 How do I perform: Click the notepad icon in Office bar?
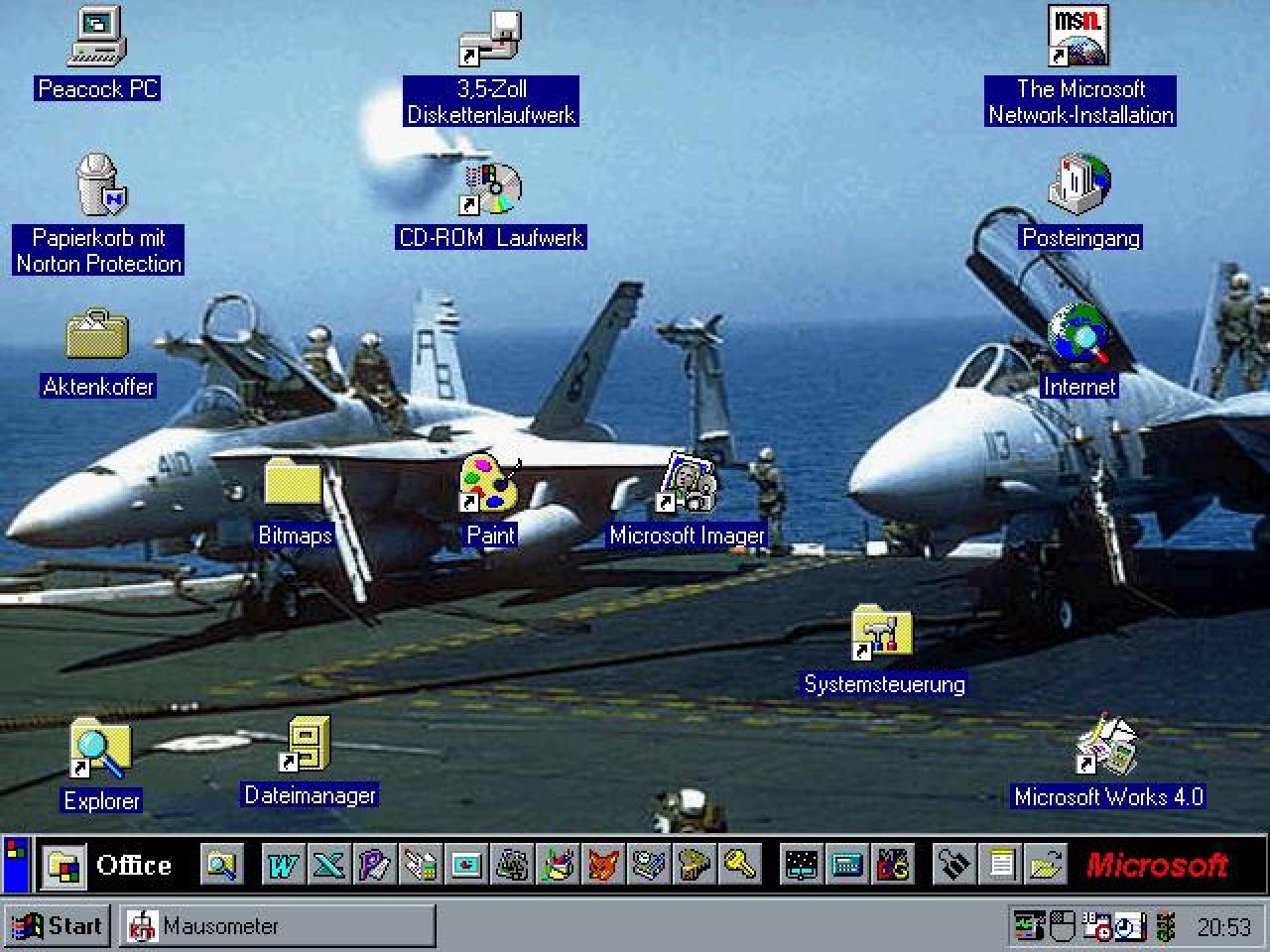click(x=1001, y=865)
